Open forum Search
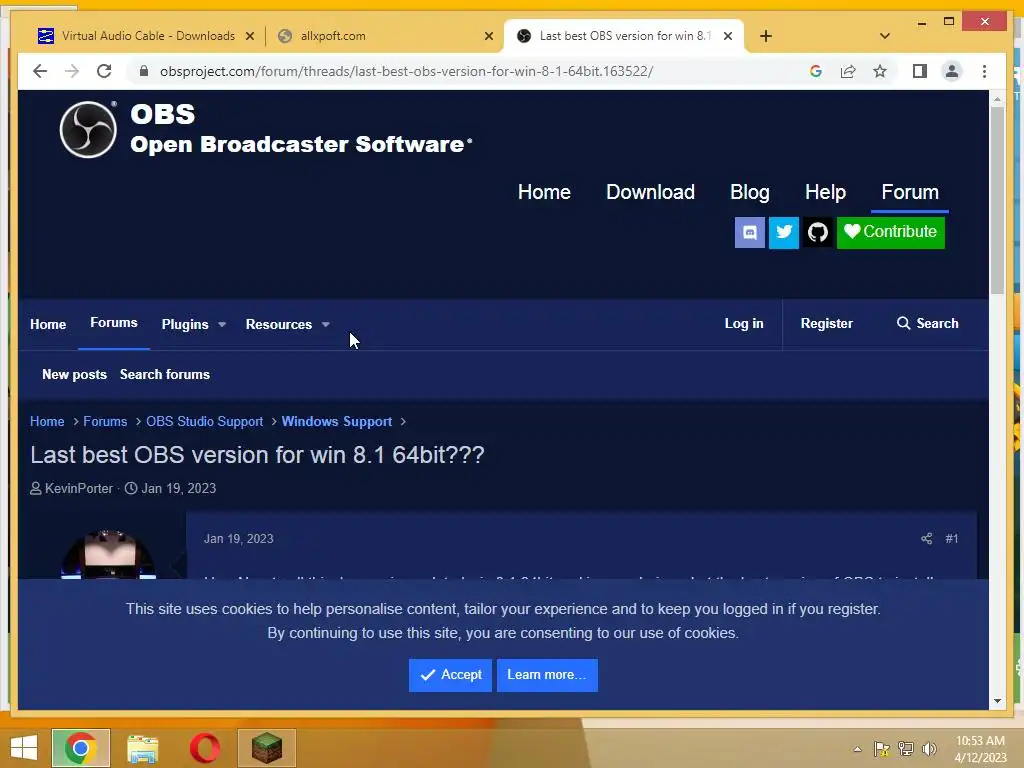The width and height of the screenshot is (1024, 768). click(927, 323)
